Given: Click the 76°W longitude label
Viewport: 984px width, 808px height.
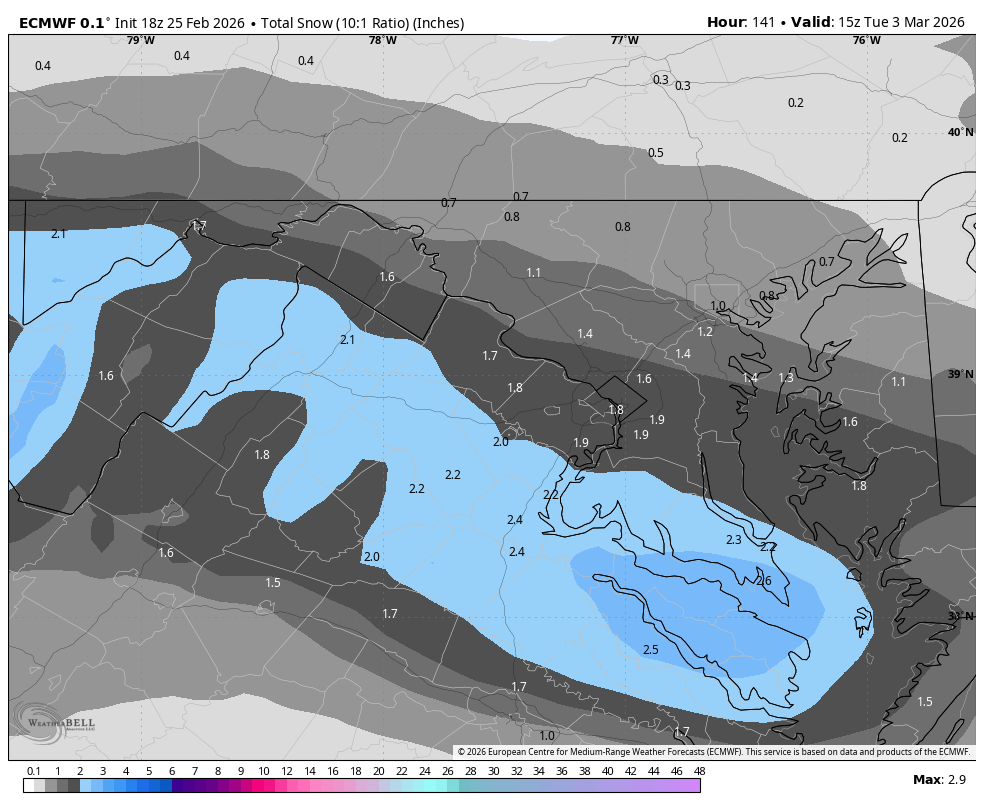Looking at the screenshot, I should tap(866, 41).
